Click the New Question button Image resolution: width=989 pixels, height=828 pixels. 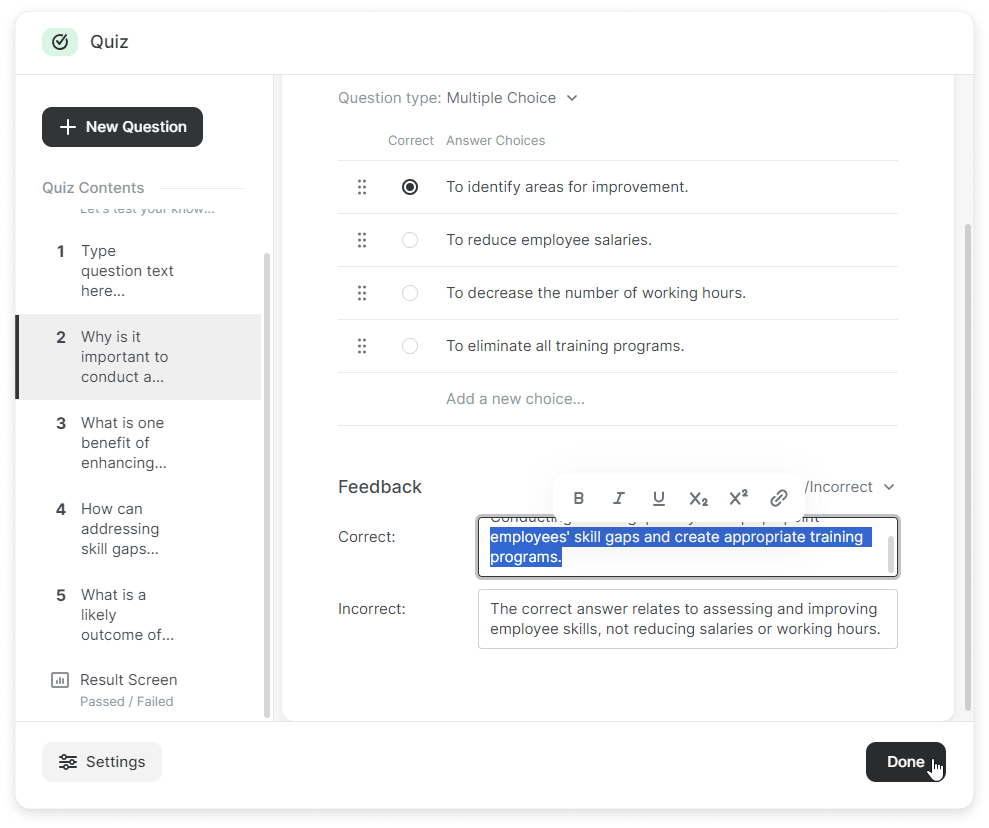pyautogui.click(x=122, y=127)
